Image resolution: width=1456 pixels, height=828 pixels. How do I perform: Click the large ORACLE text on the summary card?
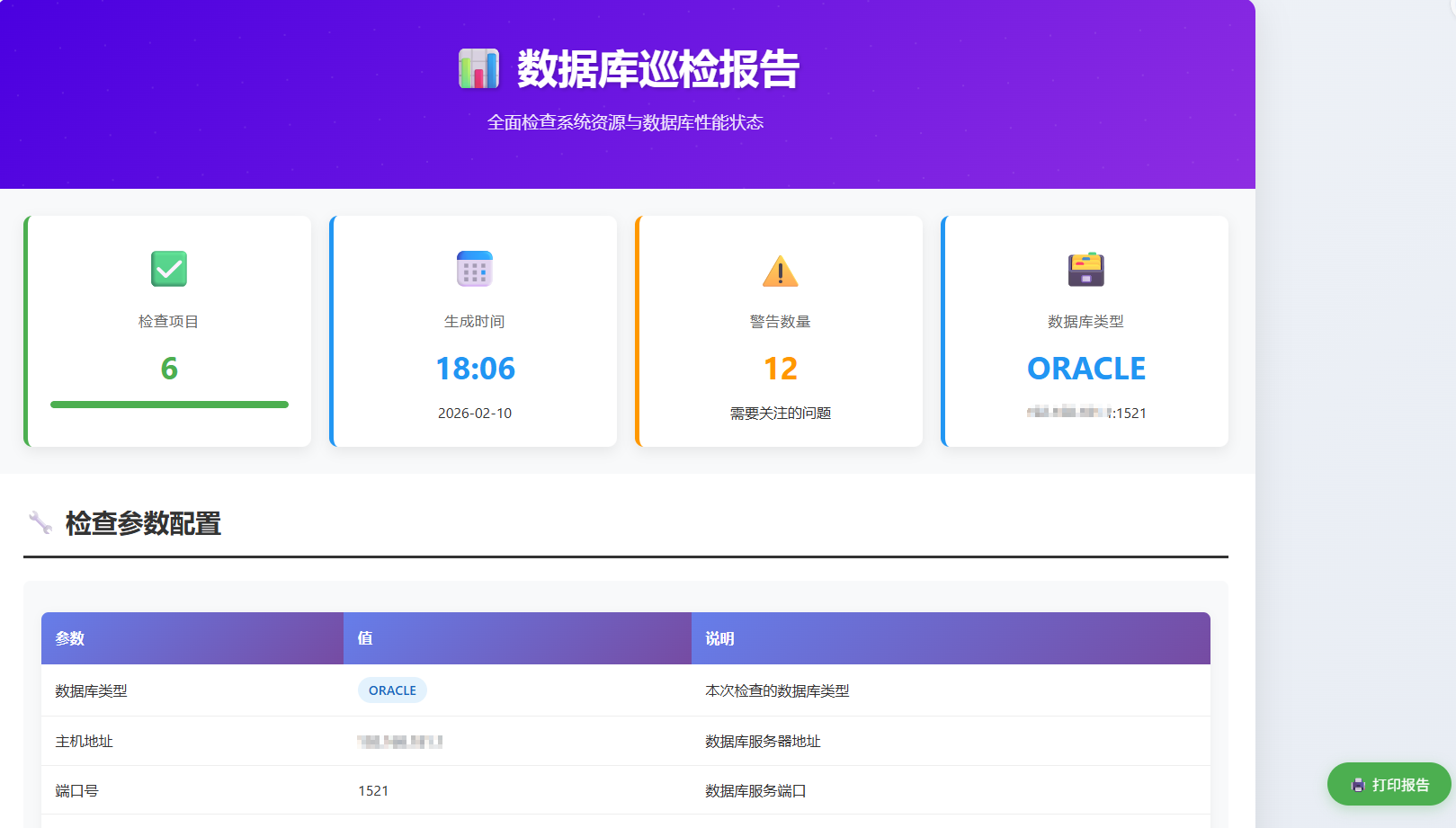(x=1086, y=369)
